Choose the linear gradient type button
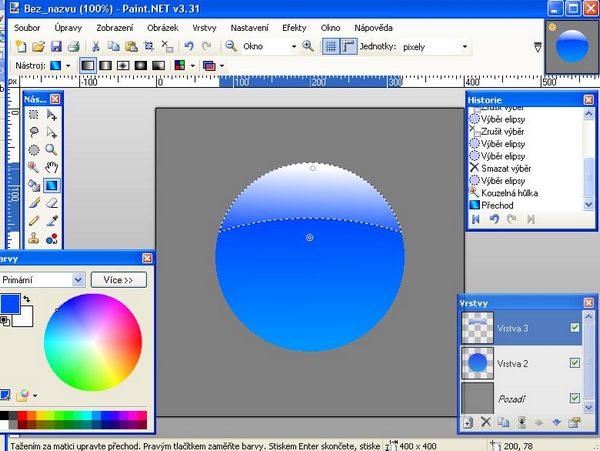Screen dimensions: 600x451 (x=87, y=65)
